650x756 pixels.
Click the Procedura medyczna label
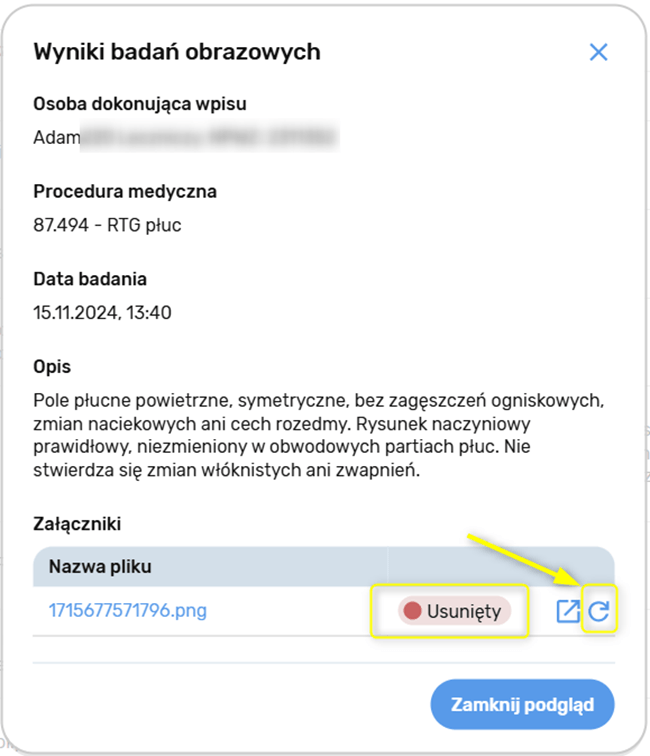point(125,191)
